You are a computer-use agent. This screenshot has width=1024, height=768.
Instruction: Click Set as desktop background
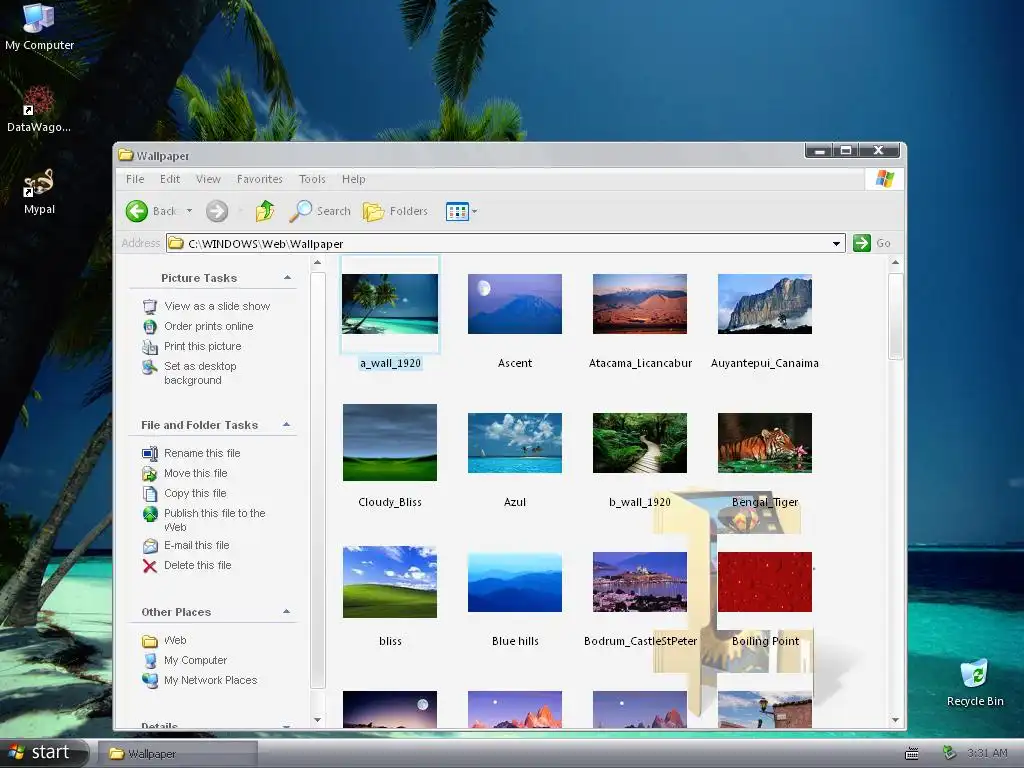(x=200, y=373)
